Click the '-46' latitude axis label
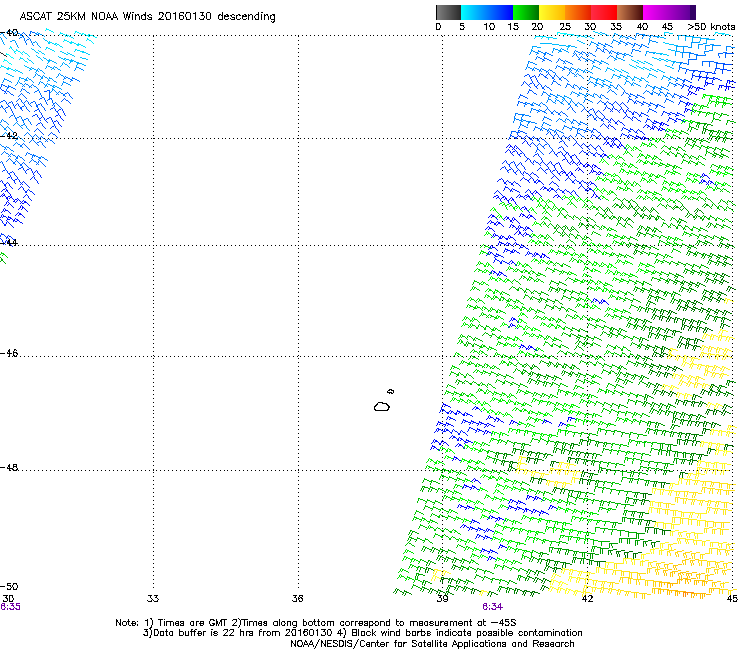Image resolution: width=740 pixels, height=650 pixels. click(9, 354)
